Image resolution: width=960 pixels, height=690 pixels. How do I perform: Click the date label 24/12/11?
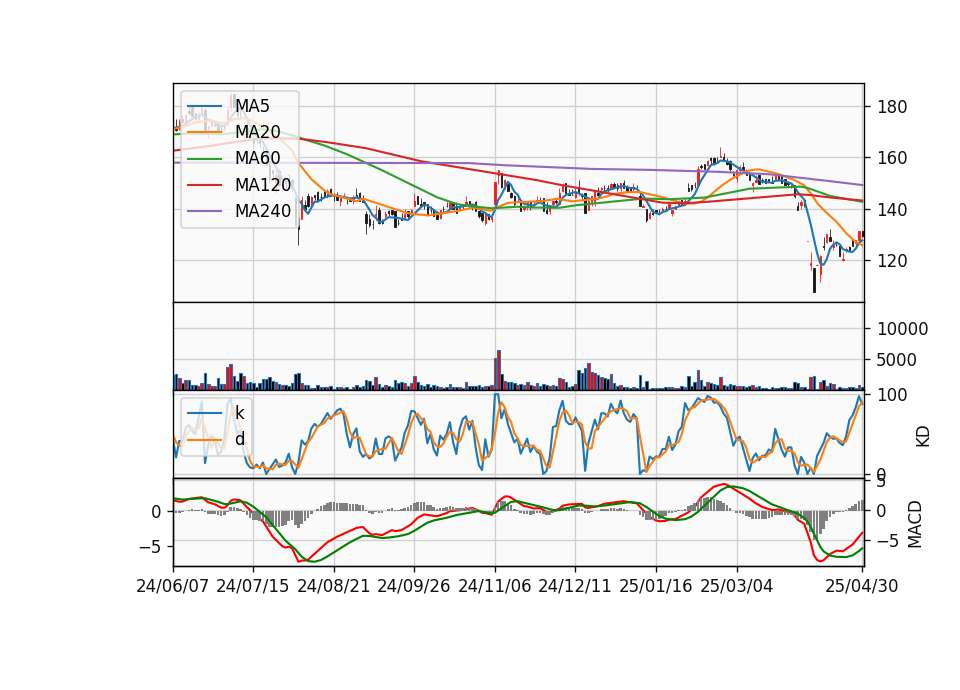coord(575,586)
